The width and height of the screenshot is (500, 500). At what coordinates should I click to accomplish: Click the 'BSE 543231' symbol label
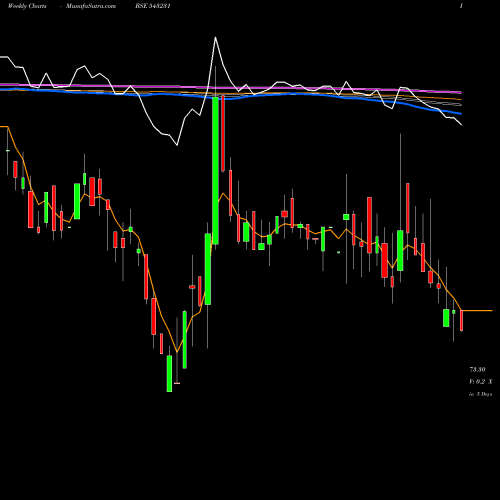(153, 6)
